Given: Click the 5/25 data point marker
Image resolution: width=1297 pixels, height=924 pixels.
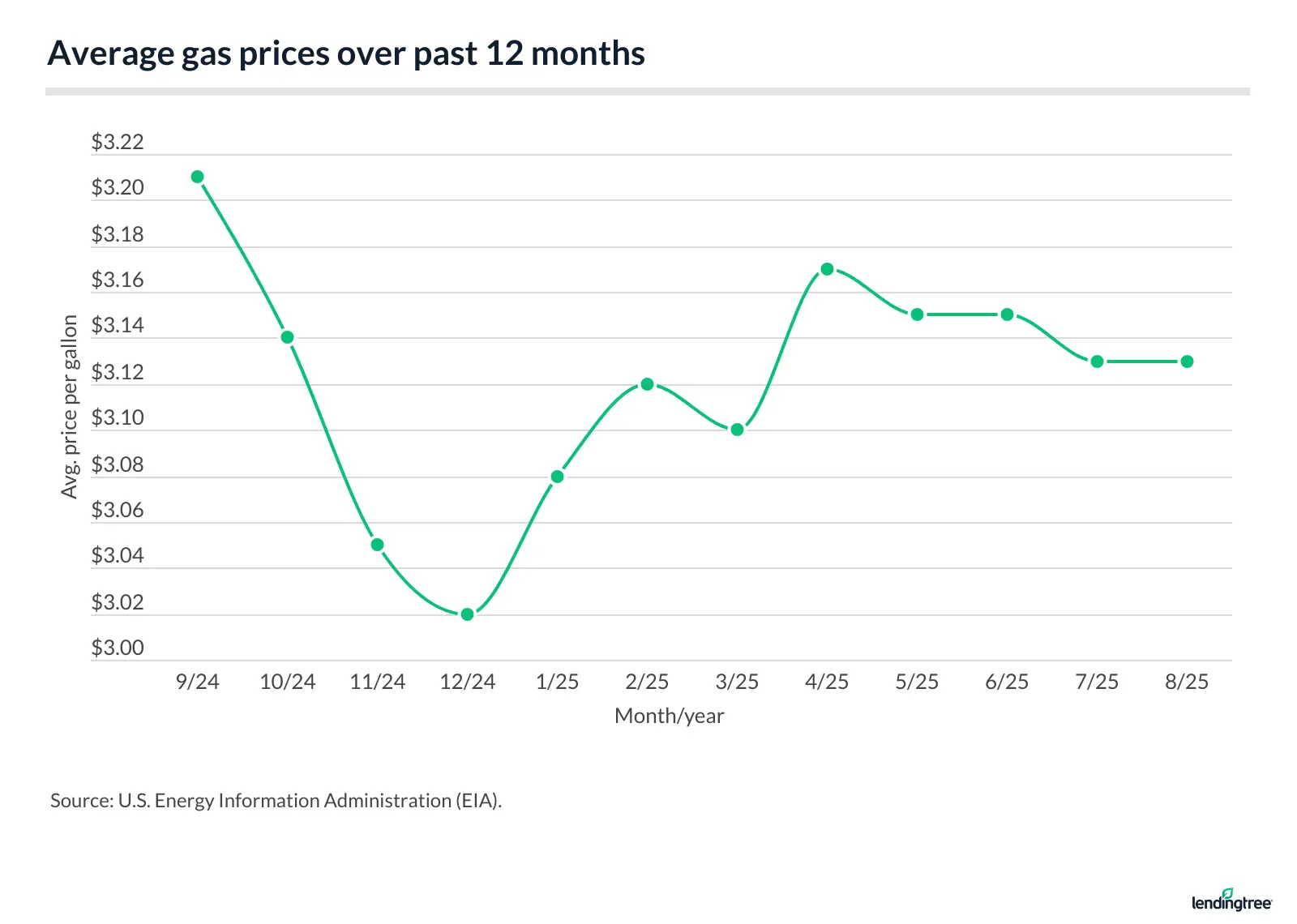Looking at the screenshot, I should [x=917, y=314].
